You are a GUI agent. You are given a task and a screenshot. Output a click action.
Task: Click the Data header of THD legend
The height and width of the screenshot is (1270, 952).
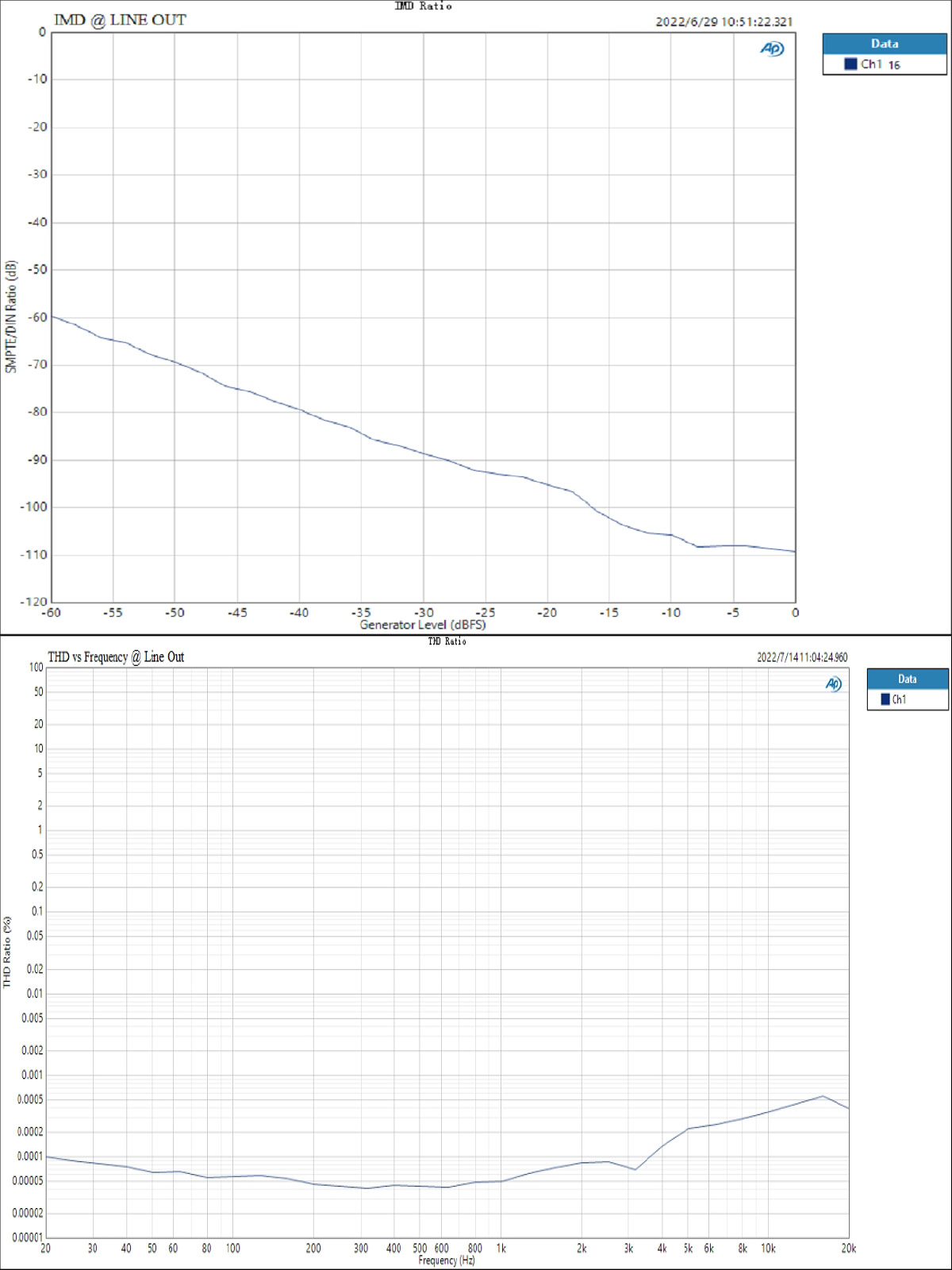coord(907,679)
